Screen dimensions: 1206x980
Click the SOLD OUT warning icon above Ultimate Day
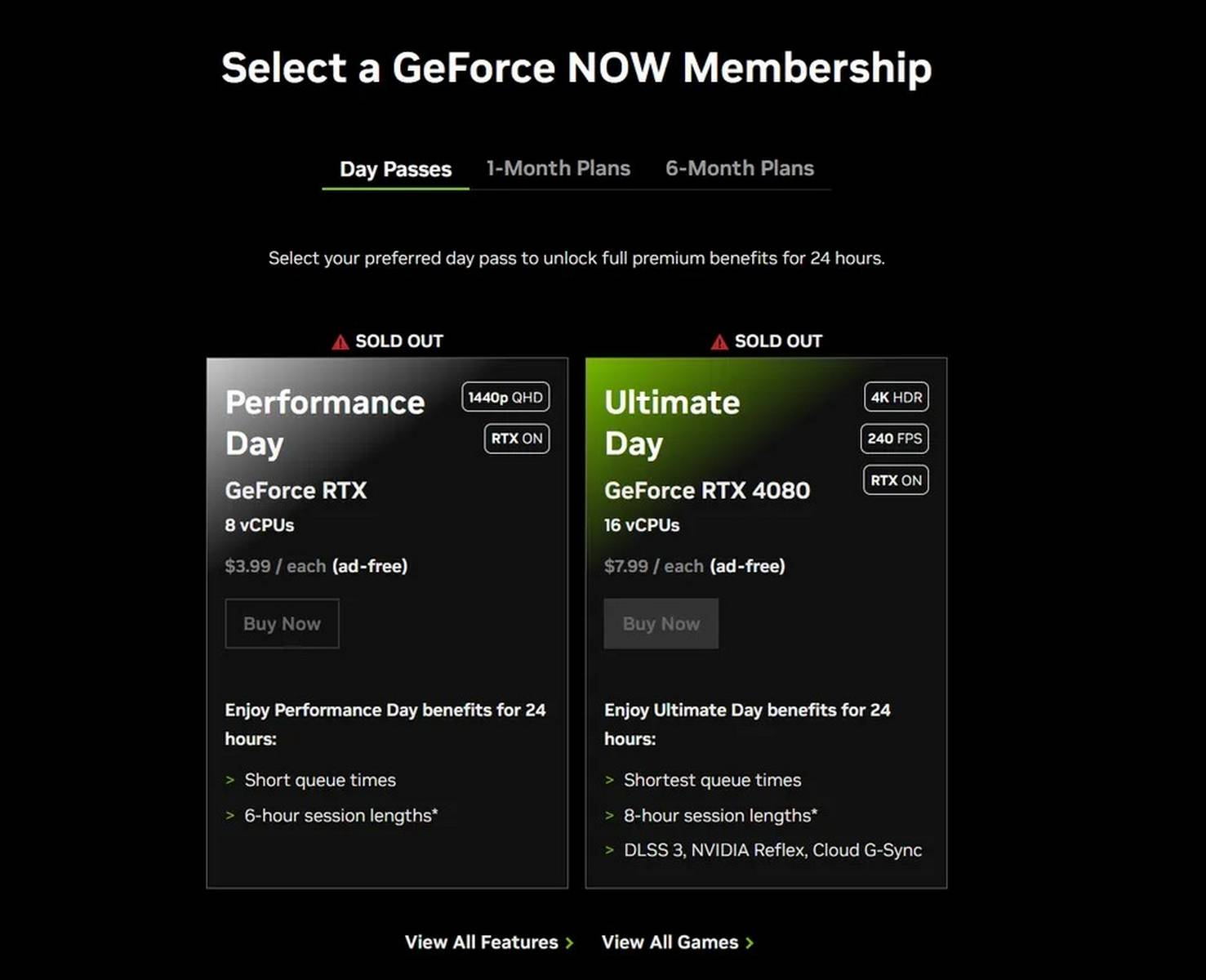(x=719, y=341)
